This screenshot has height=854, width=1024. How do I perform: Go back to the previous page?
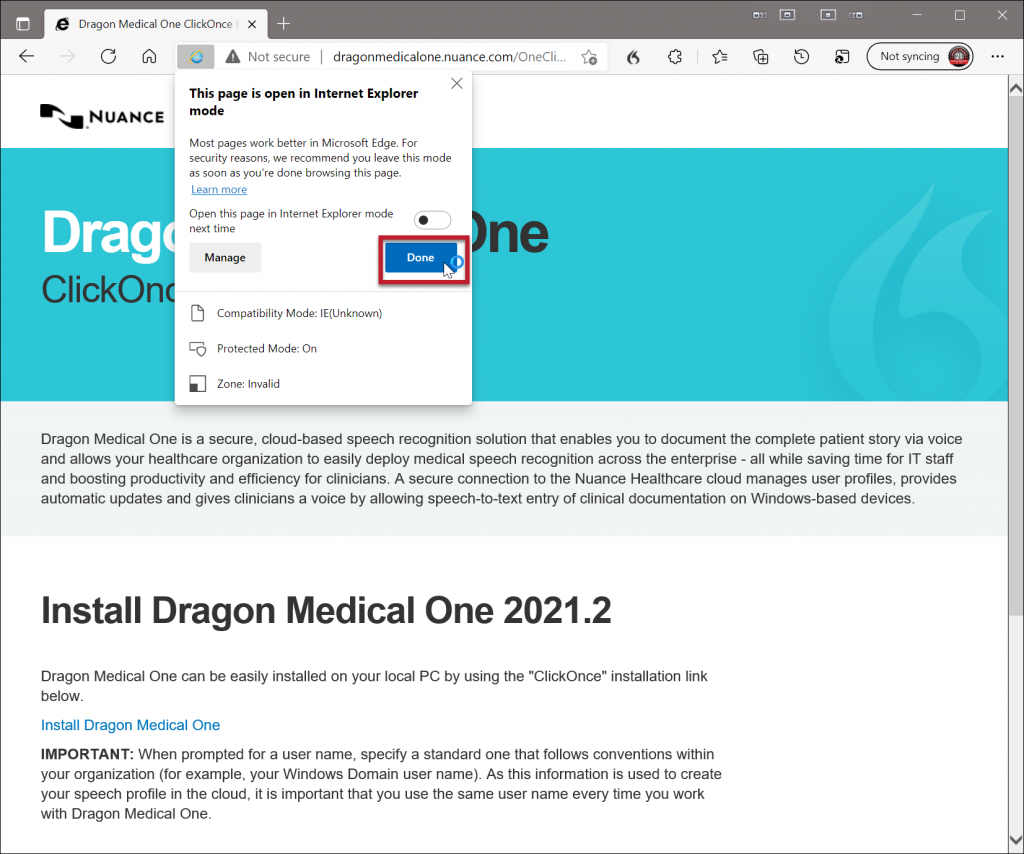(x=27, y=56)
